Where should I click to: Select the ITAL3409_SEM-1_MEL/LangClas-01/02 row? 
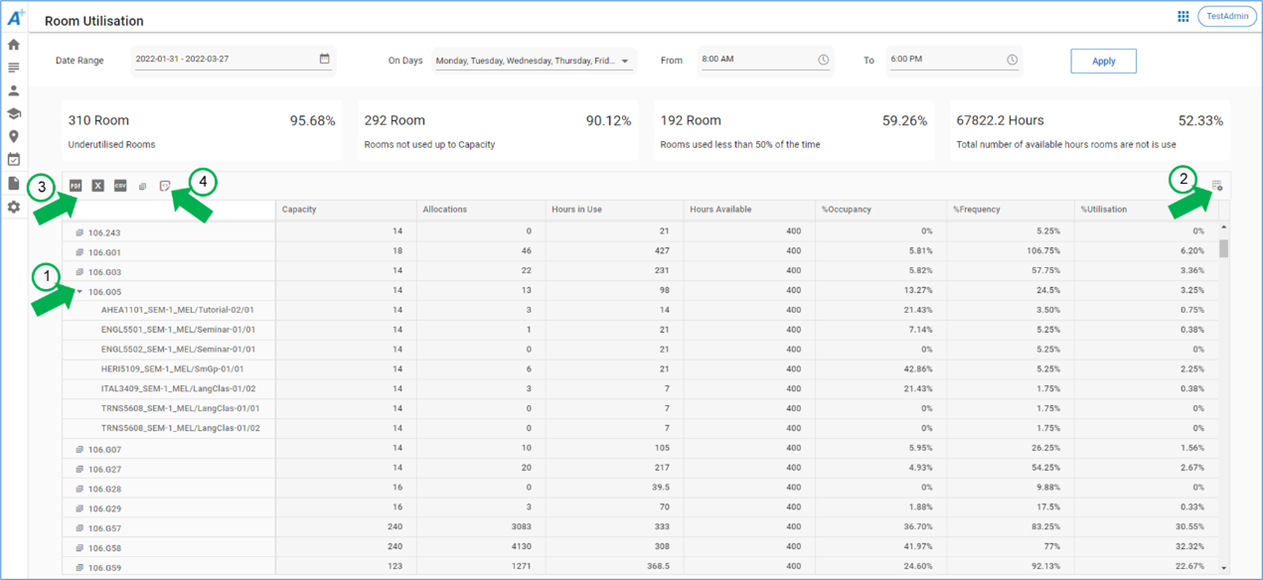tap(640, 389)
